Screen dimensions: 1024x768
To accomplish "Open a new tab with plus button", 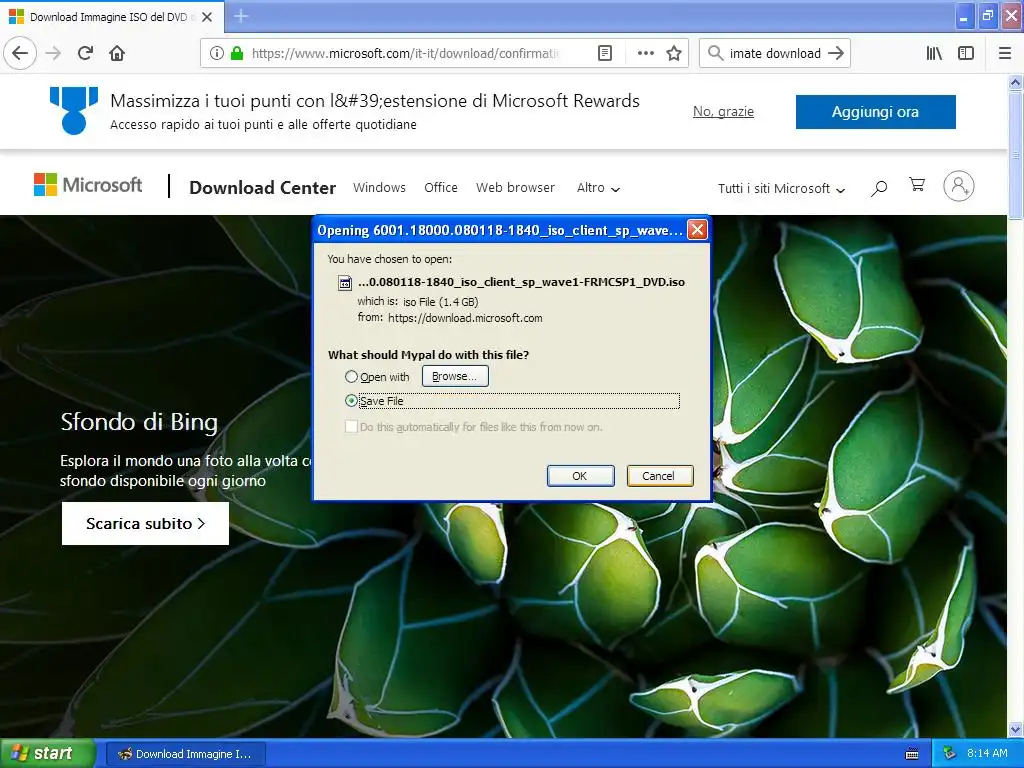I will 241,16.
